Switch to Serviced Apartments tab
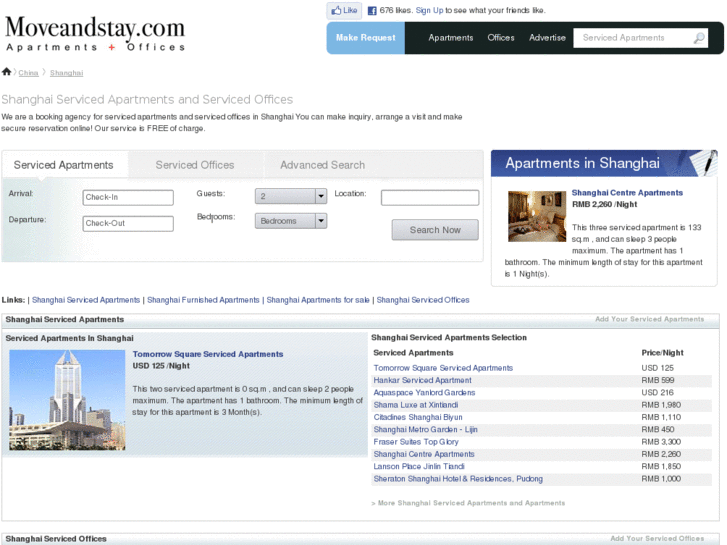Viewport: 727px width, 545px height. pyautogui.click(x=64, y=165)
